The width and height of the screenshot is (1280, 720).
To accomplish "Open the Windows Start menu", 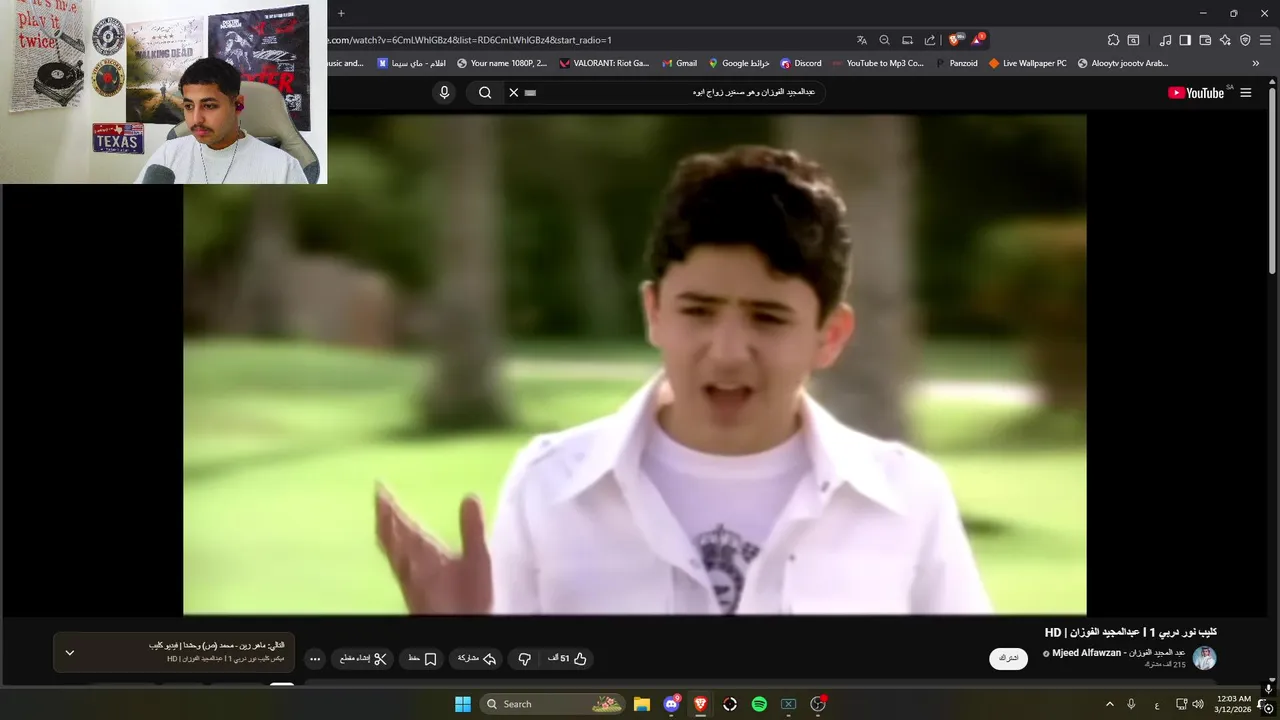I will (463, 704).
